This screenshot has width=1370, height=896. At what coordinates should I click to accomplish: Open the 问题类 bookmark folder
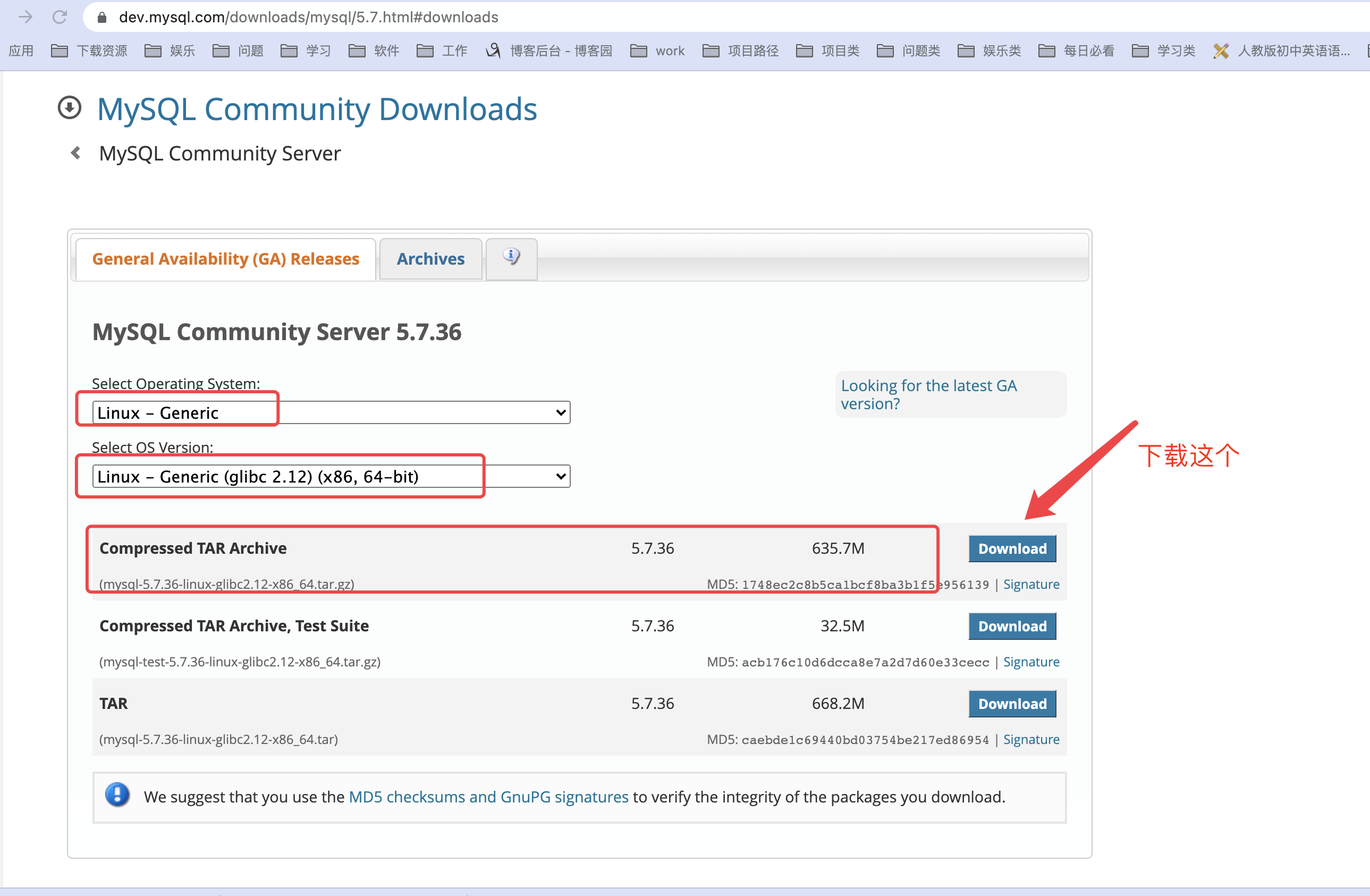(908, 50)
